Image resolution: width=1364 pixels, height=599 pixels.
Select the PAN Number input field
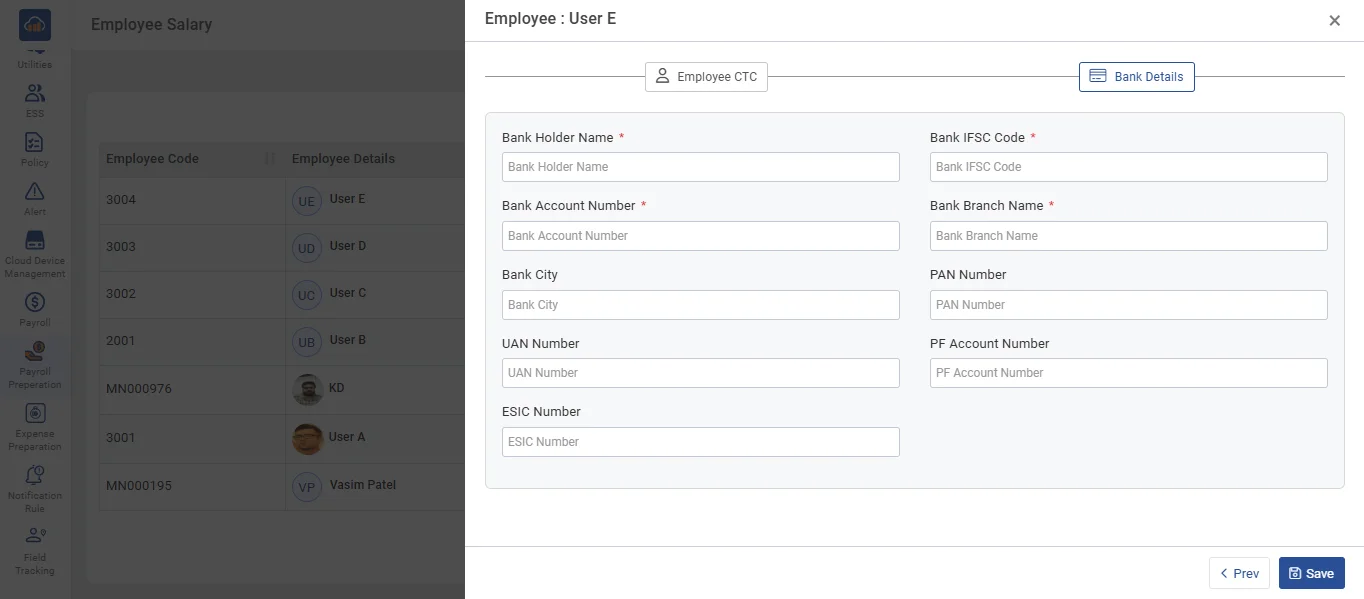coord(1128,305)
